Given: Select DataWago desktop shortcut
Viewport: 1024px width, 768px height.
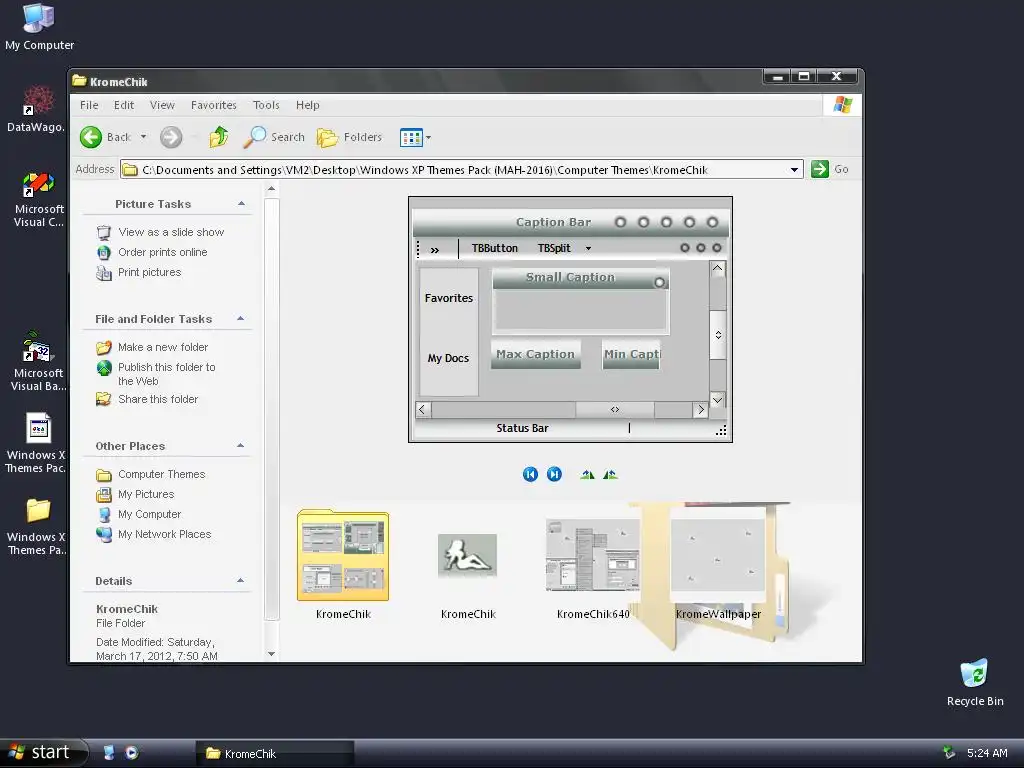Looking at the screenshot, I should pos(36,109).
